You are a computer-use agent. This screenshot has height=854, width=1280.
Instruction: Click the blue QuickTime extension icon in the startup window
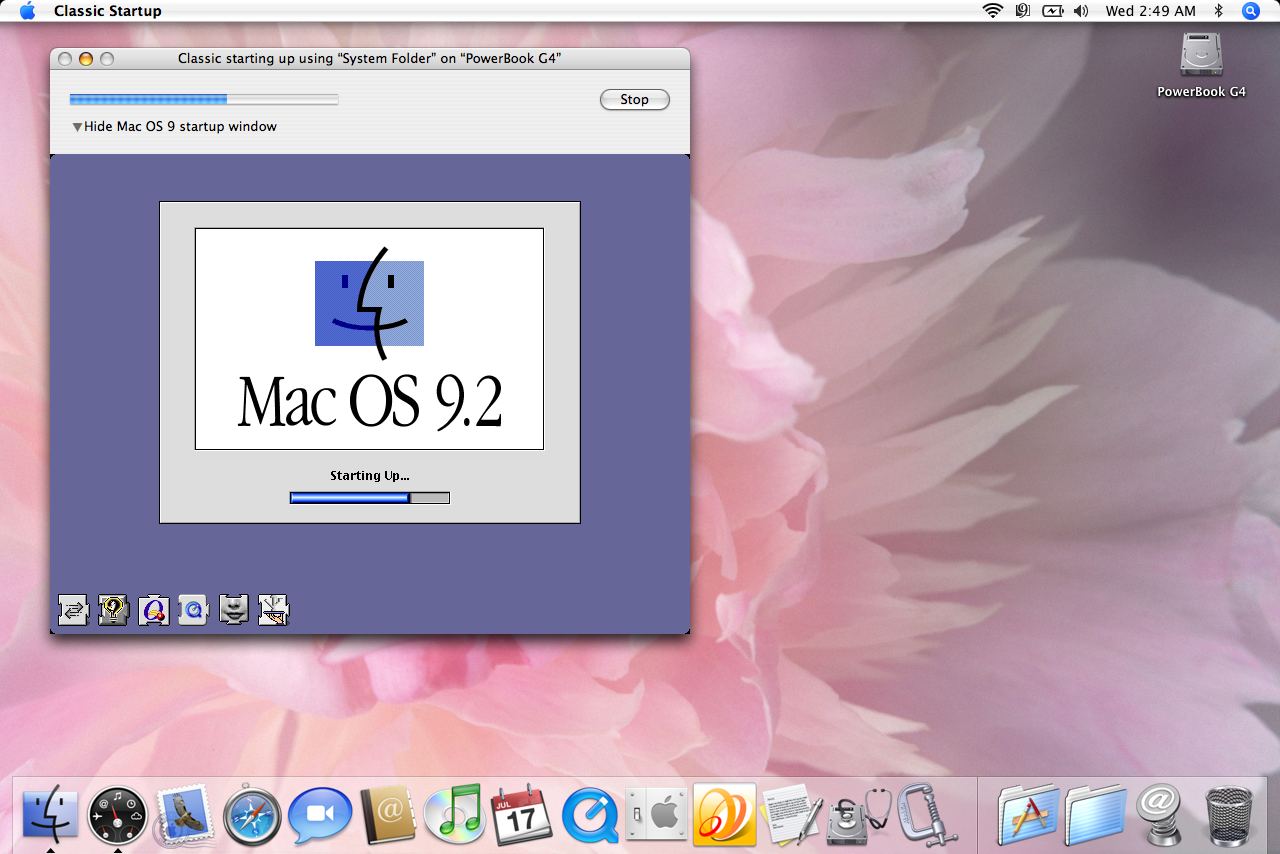[x=193, y=610]
